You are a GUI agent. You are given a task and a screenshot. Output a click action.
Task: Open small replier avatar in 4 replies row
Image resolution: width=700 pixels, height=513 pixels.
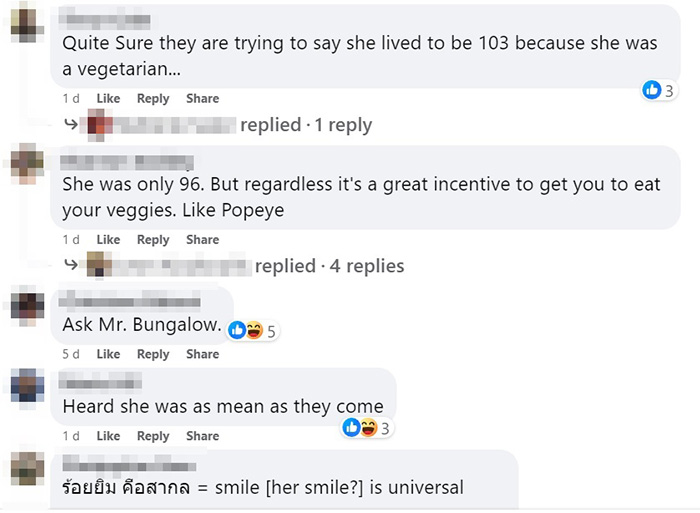pyautogui.click(x=98, y=266)
